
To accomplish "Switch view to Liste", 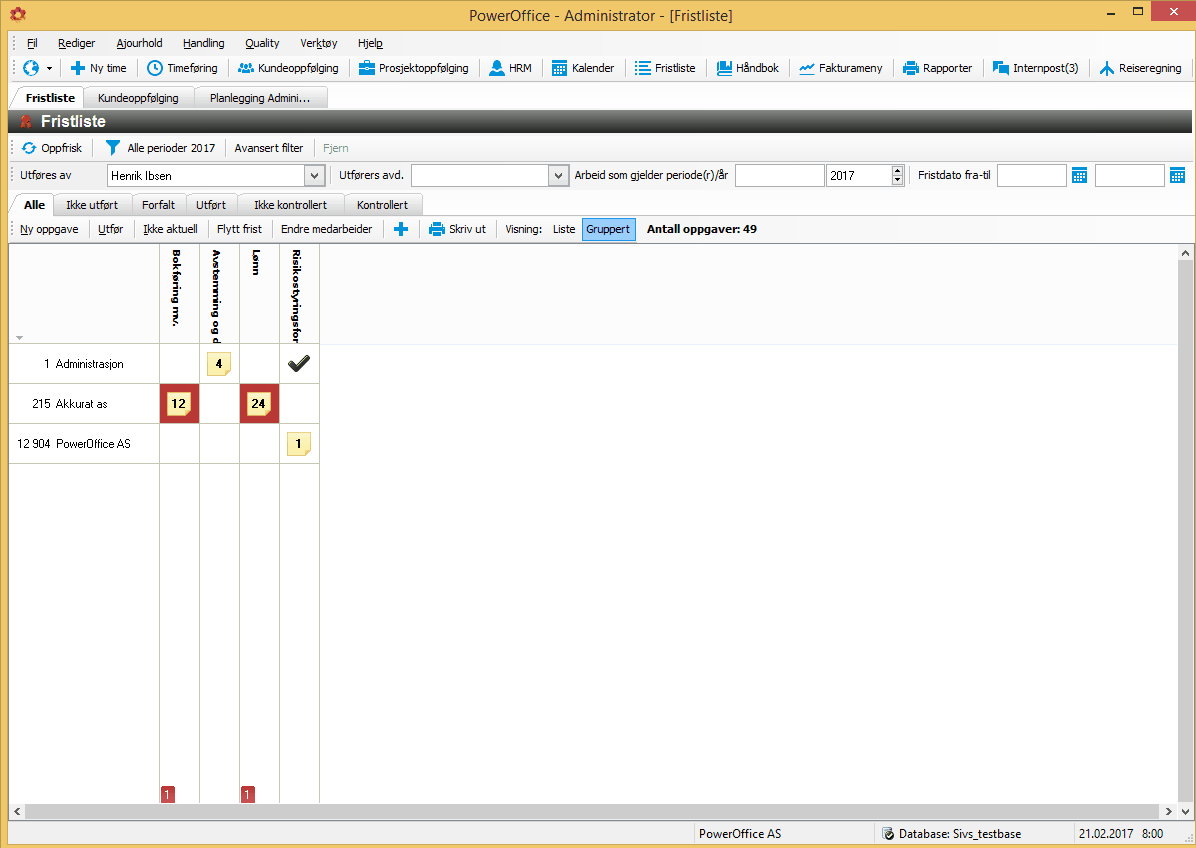I will [564, 229].
